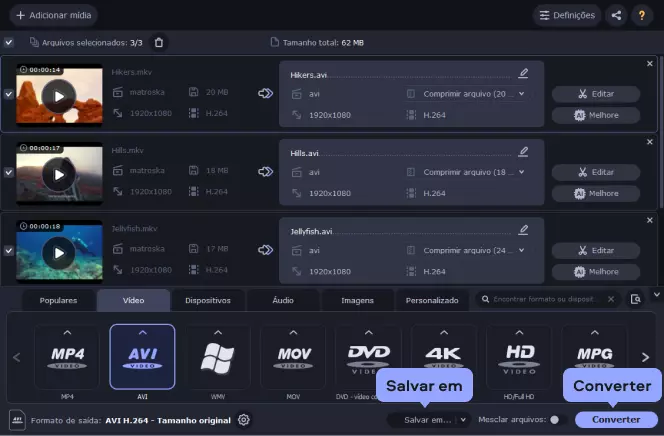Open output format settings gear

pos(244,420)
